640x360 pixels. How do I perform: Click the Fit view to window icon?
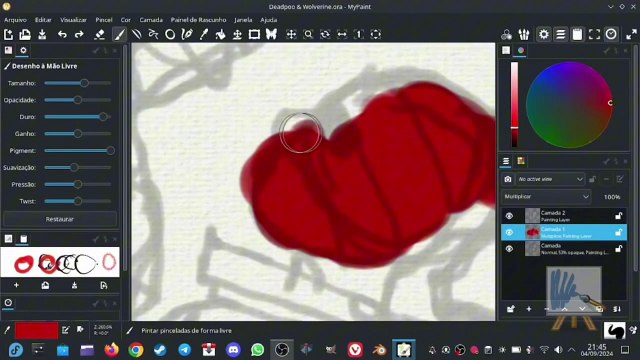pyautogui.click(x=376, y=35)
